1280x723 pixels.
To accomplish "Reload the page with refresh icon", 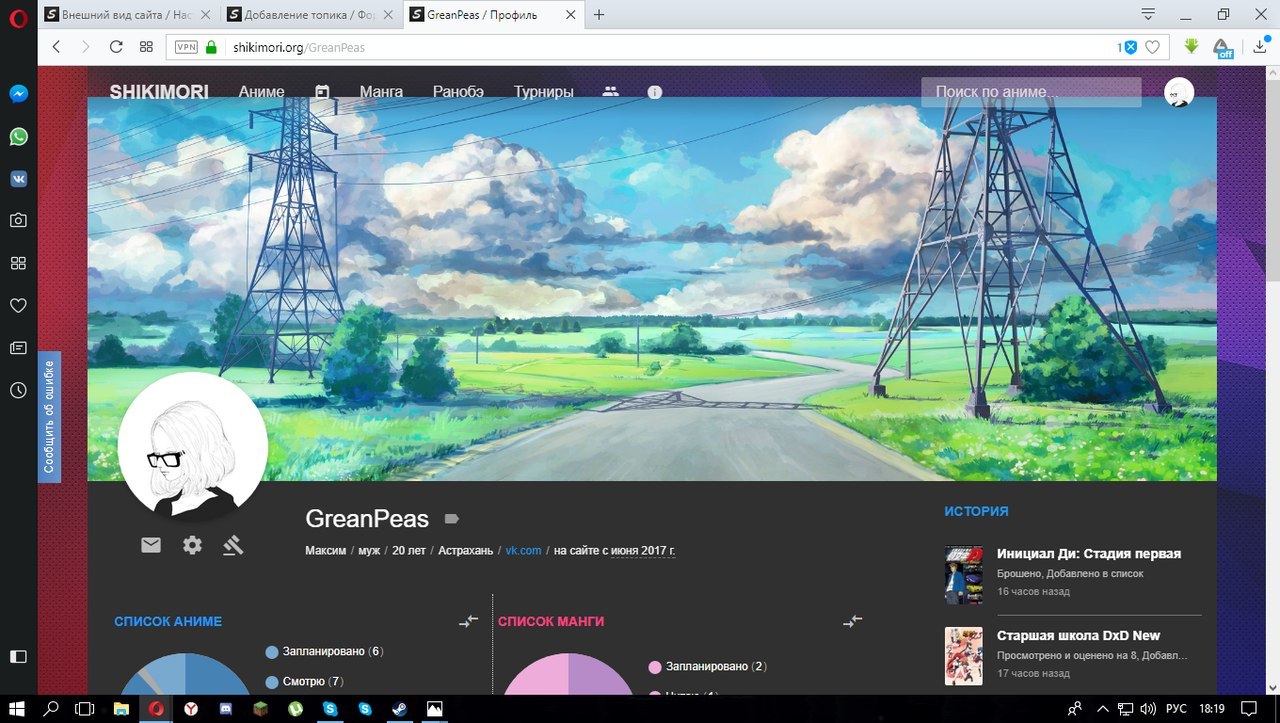I will [116, 47].
